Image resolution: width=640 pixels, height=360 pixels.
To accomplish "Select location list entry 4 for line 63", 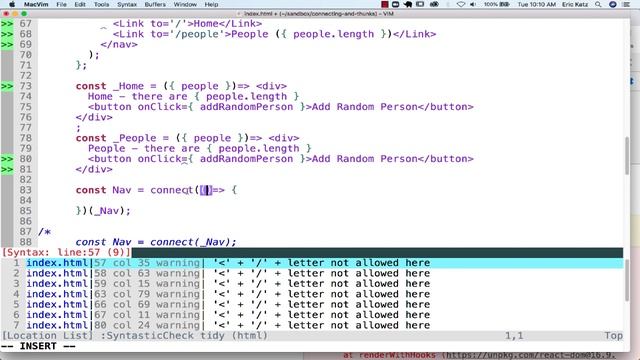I will tap(312, 294).
